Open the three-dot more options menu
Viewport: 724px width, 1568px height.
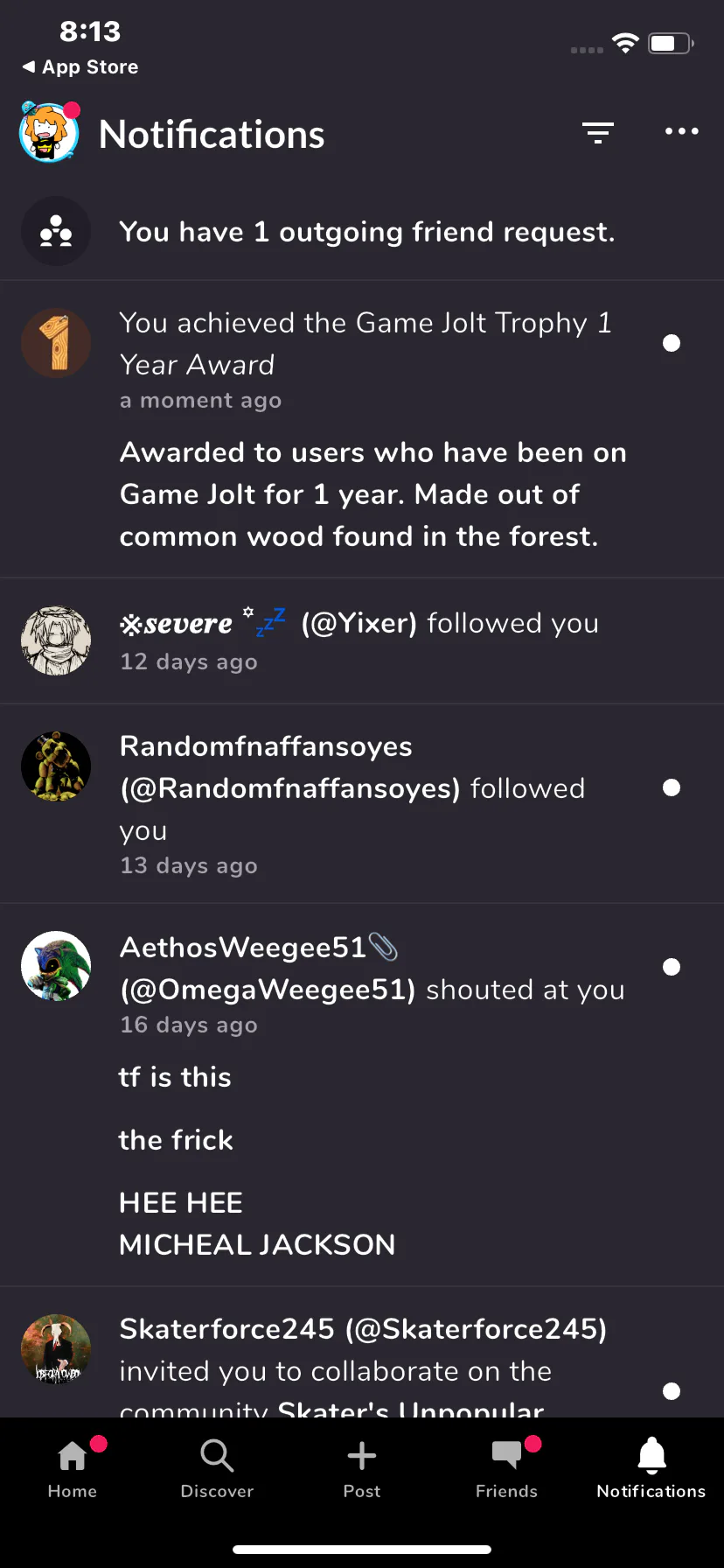[681, 132]
